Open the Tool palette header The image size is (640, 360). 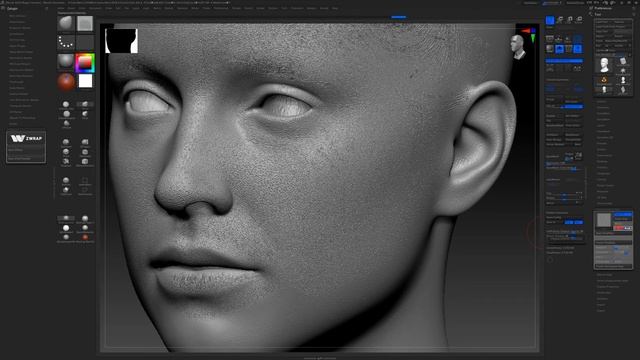click(598, 14)
